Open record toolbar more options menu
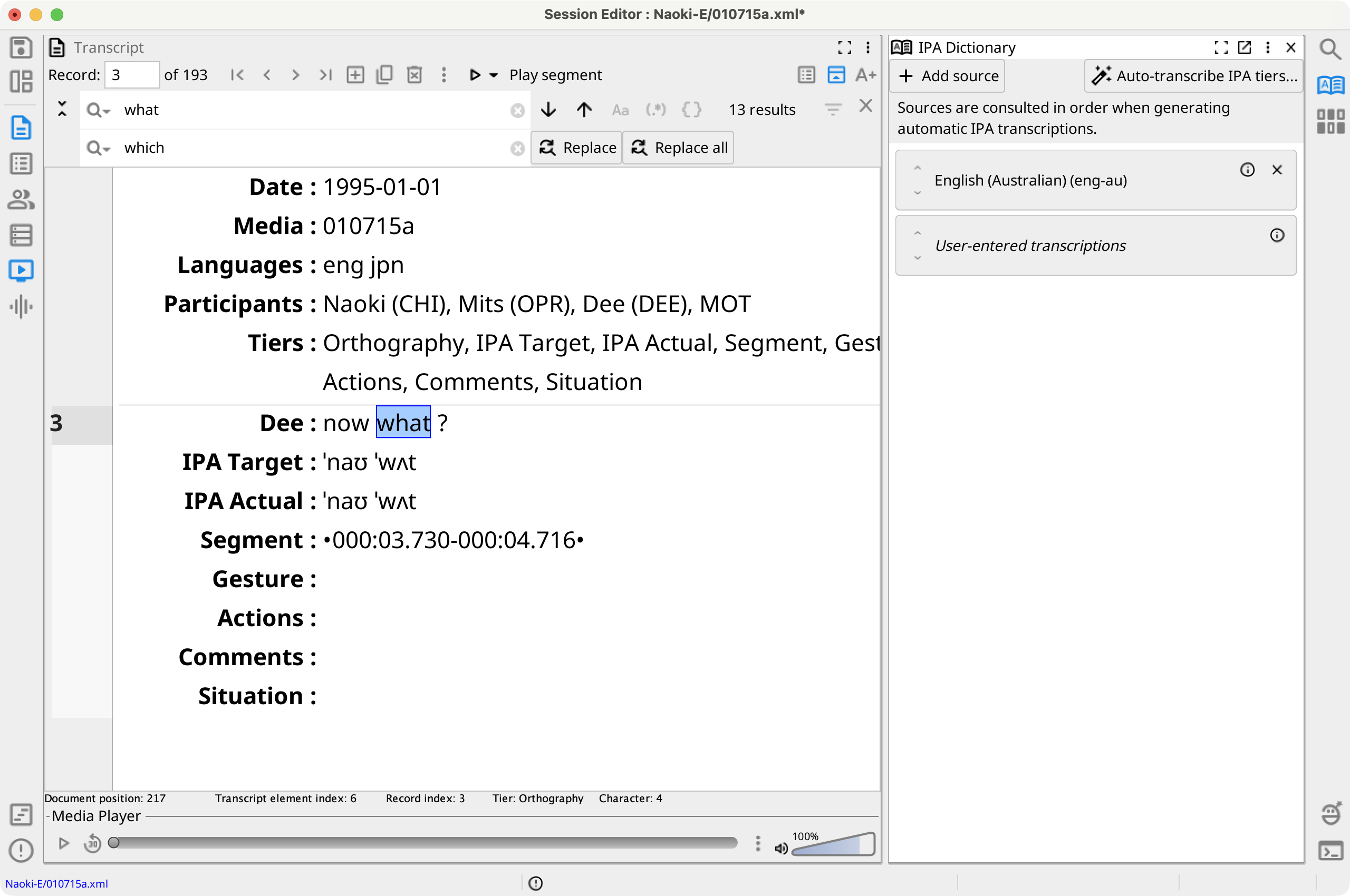 pos(443,75)
